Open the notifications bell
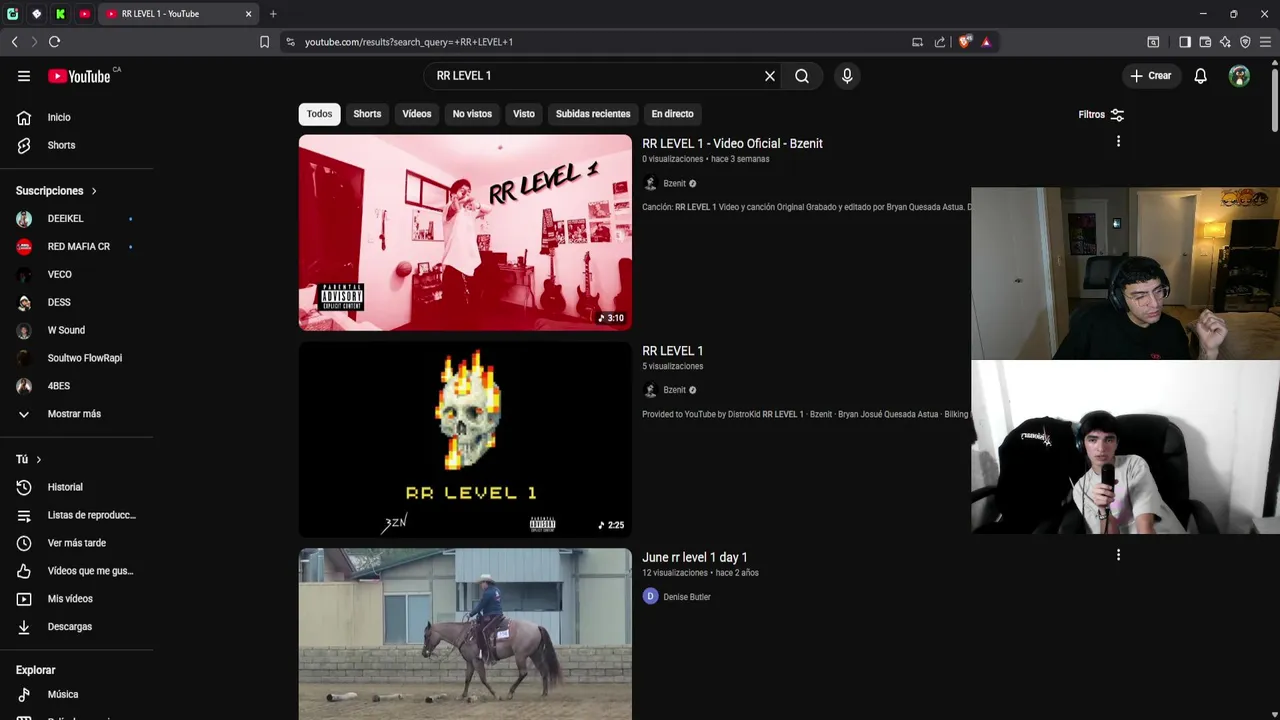 click(x=1200, y=76)
